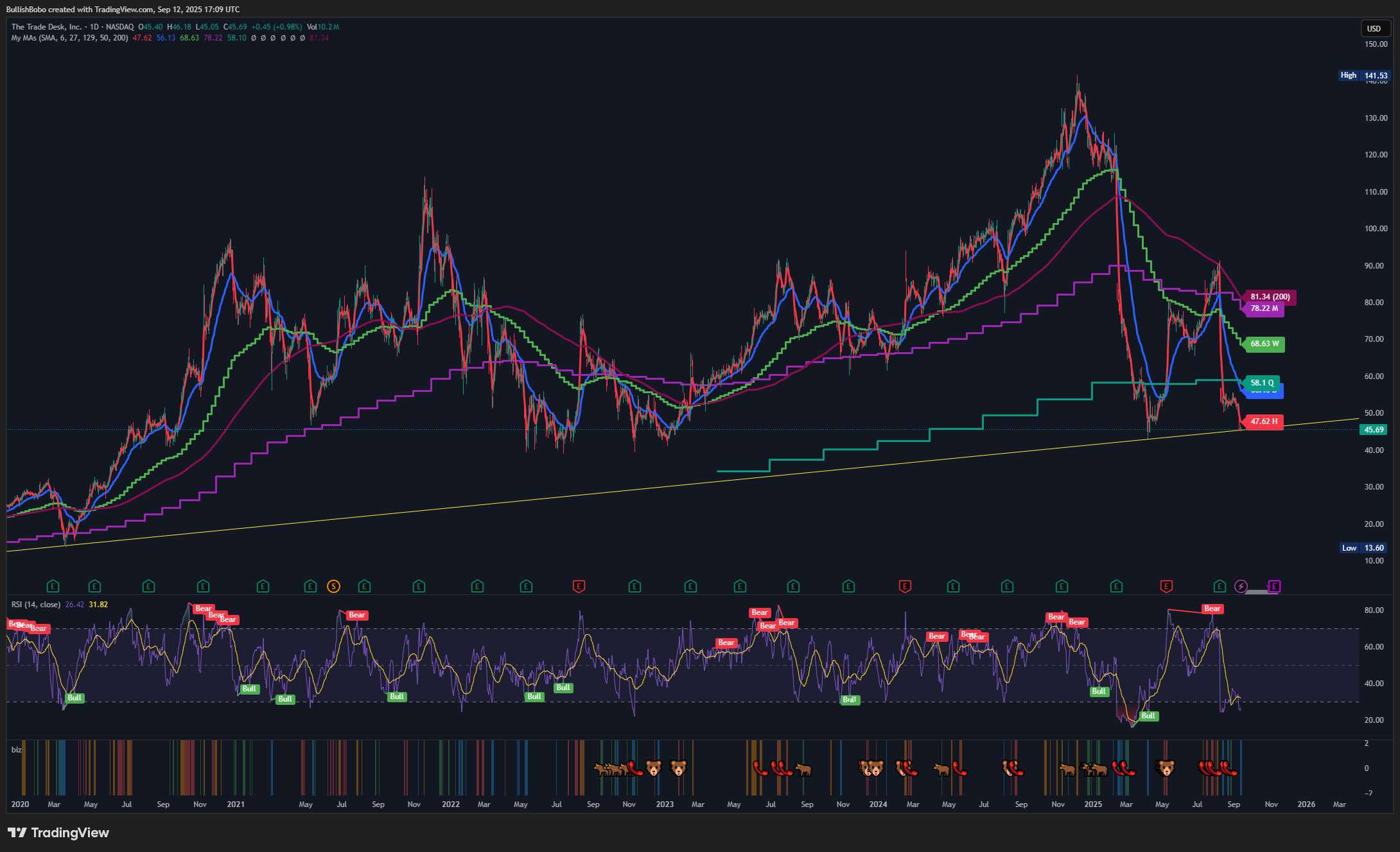Select the biz indicator label
1400x852 pixels.
[x=16, y=750]
